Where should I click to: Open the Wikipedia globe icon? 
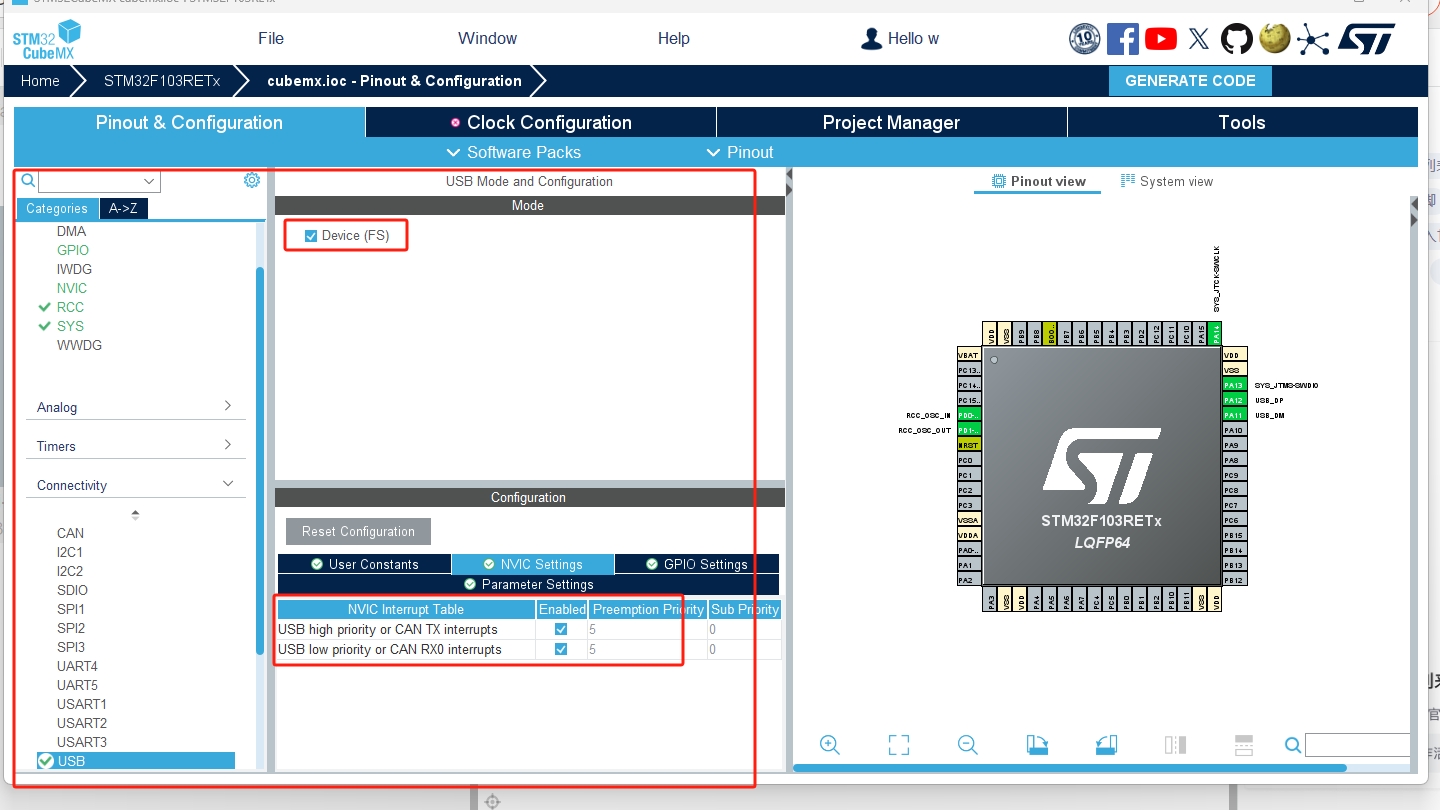(1274, 39)
